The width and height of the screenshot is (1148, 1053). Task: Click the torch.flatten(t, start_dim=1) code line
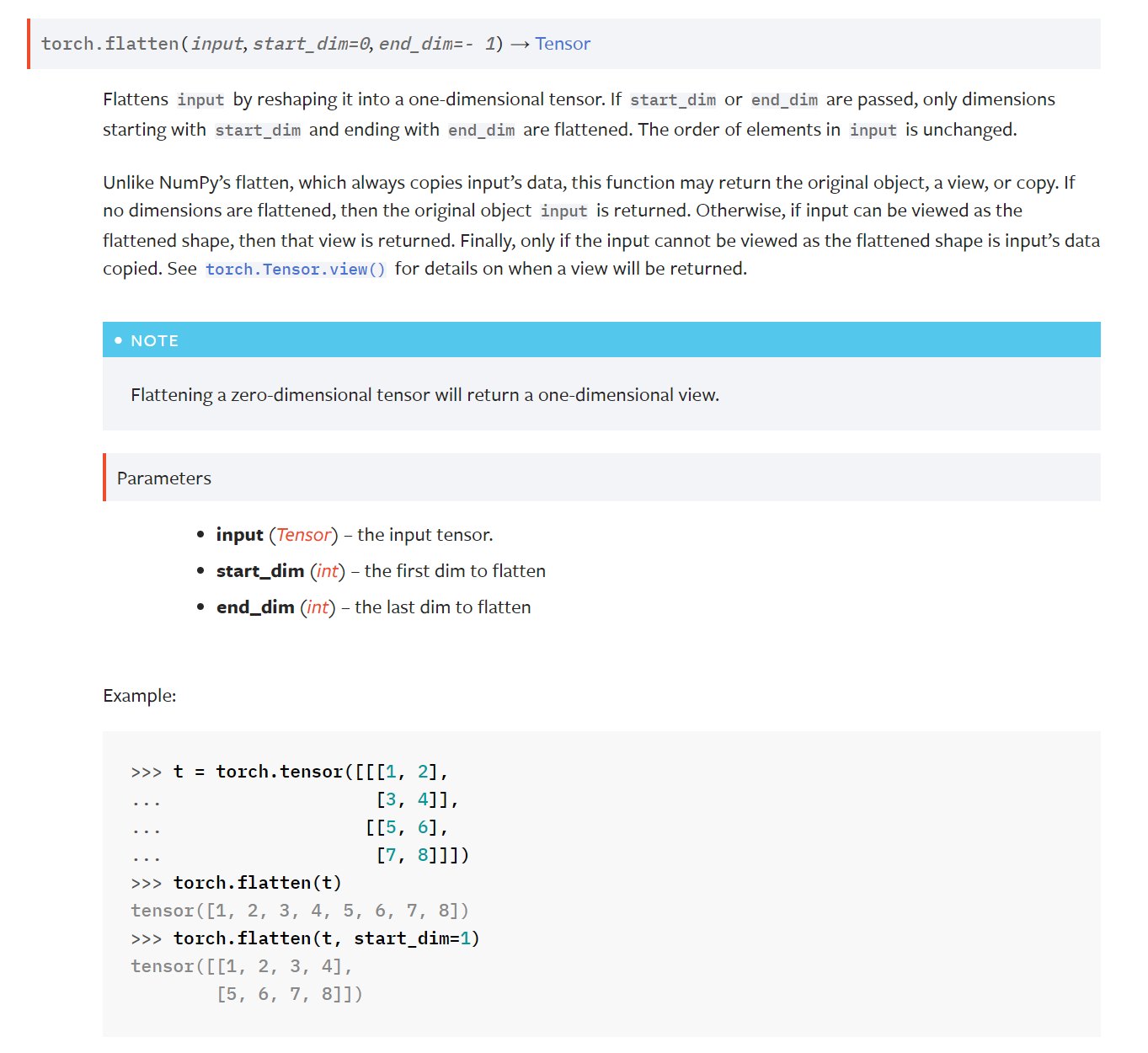tap(326, 938)
